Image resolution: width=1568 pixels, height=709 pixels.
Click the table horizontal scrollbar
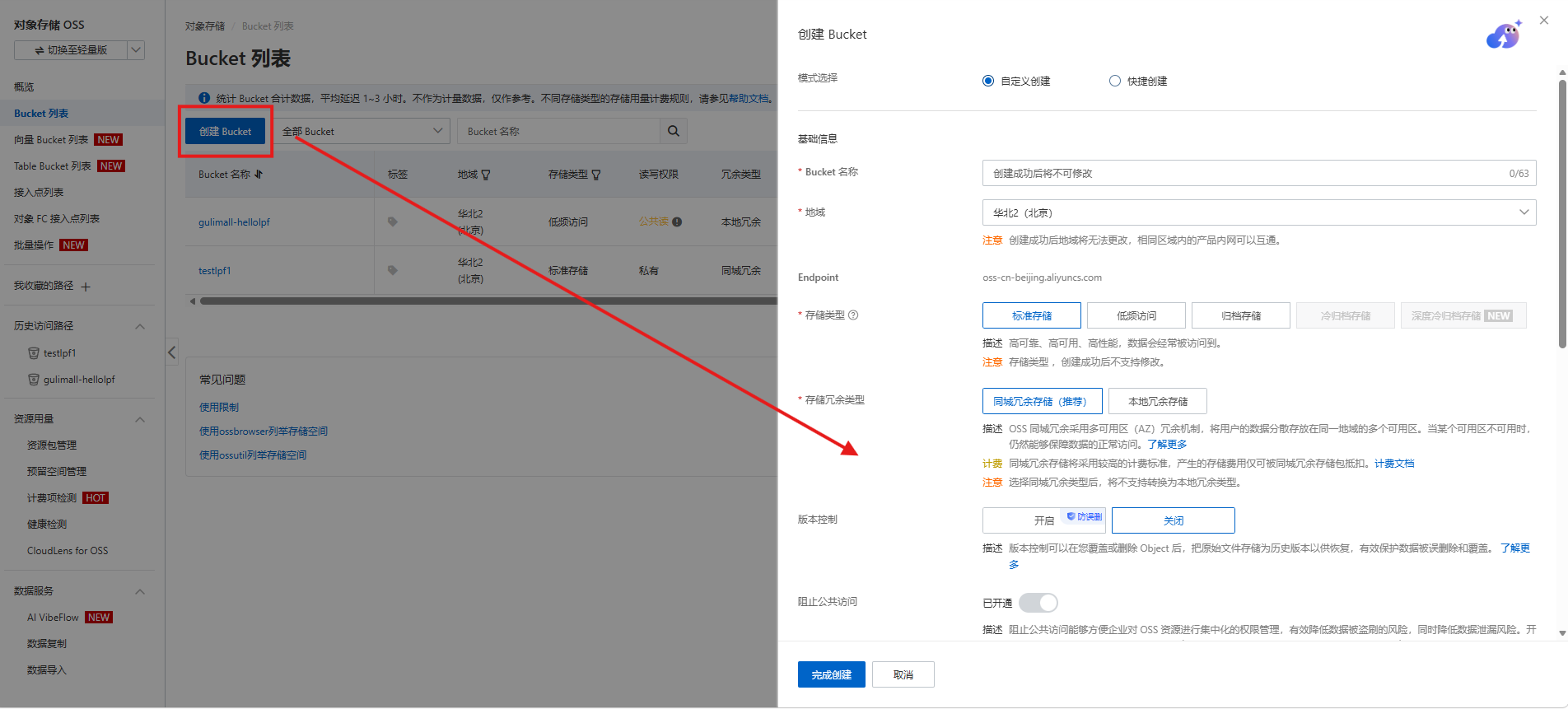488,301
